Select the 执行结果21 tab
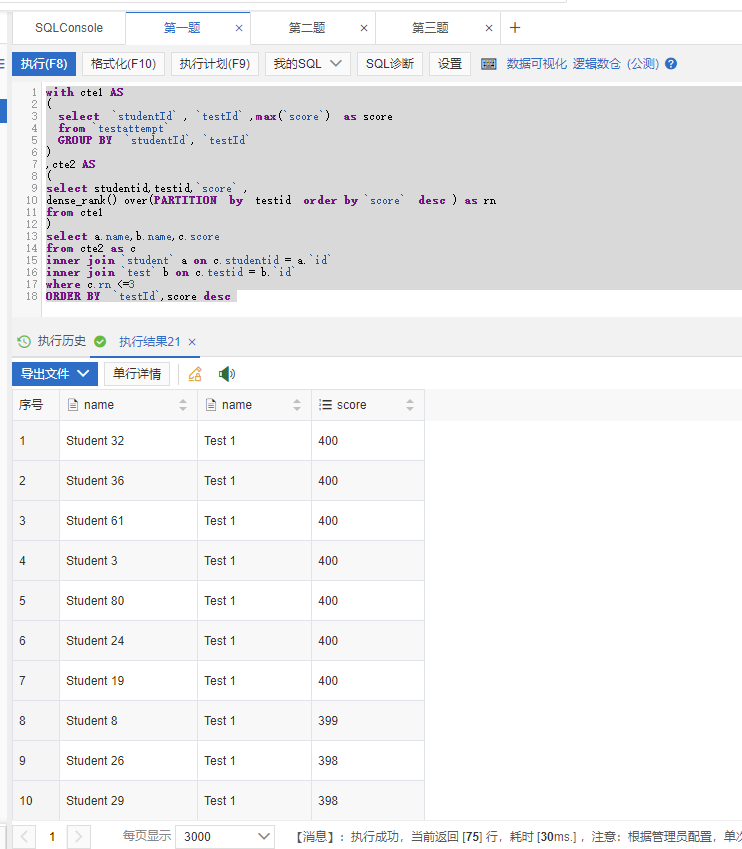This screenshot has height=849, width=742. [x=149, y=342]
